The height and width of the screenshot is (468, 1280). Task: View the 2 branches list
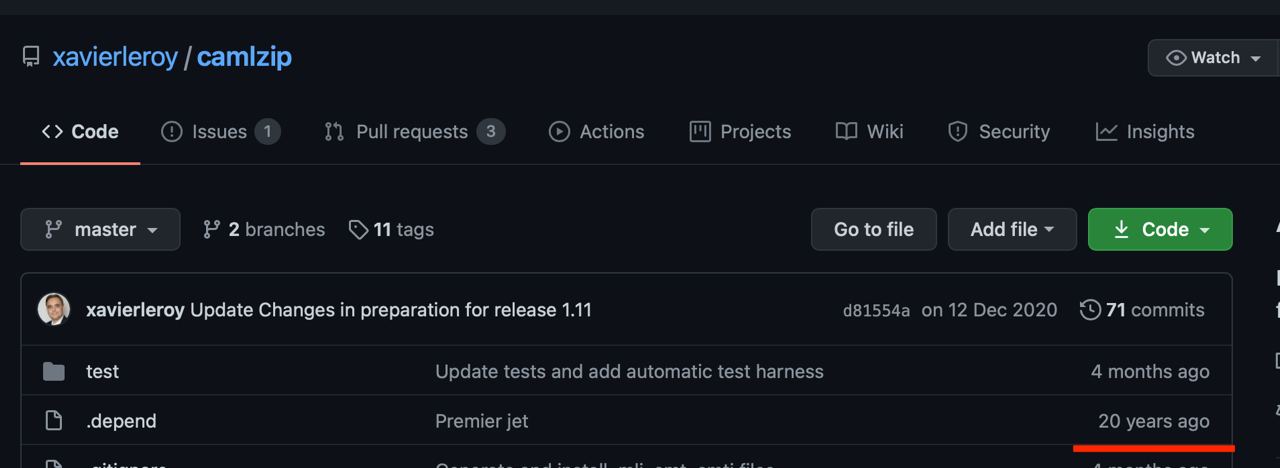pyautogui.click(x=264, y=229)
